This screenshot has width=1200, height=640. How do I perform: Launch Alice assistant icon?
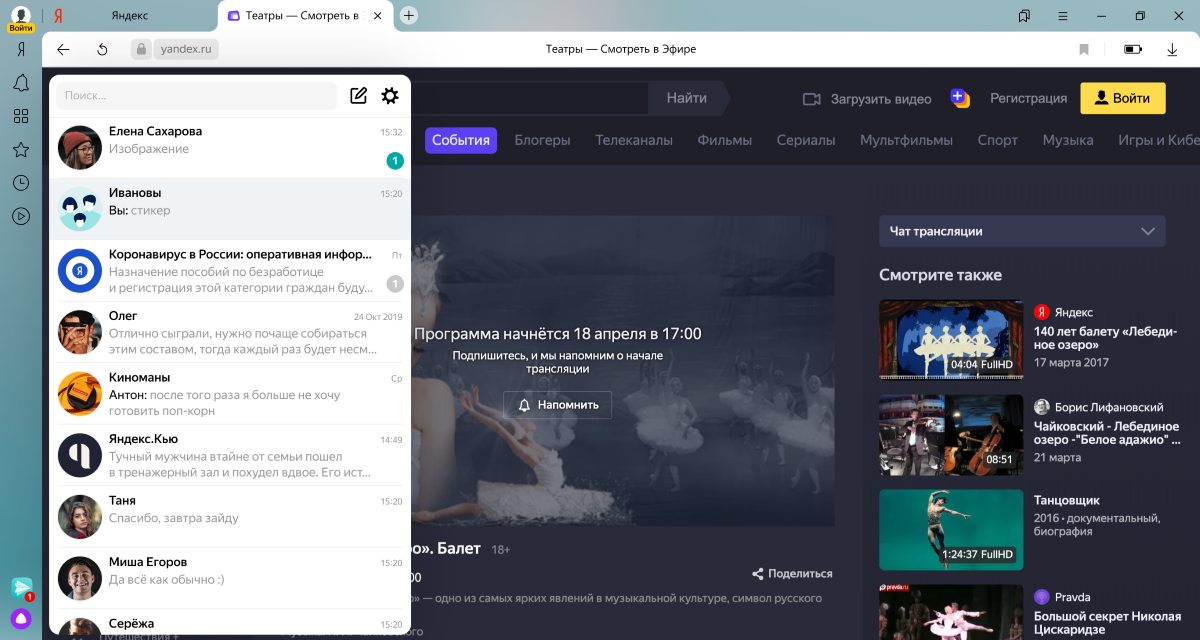(21, 618)
